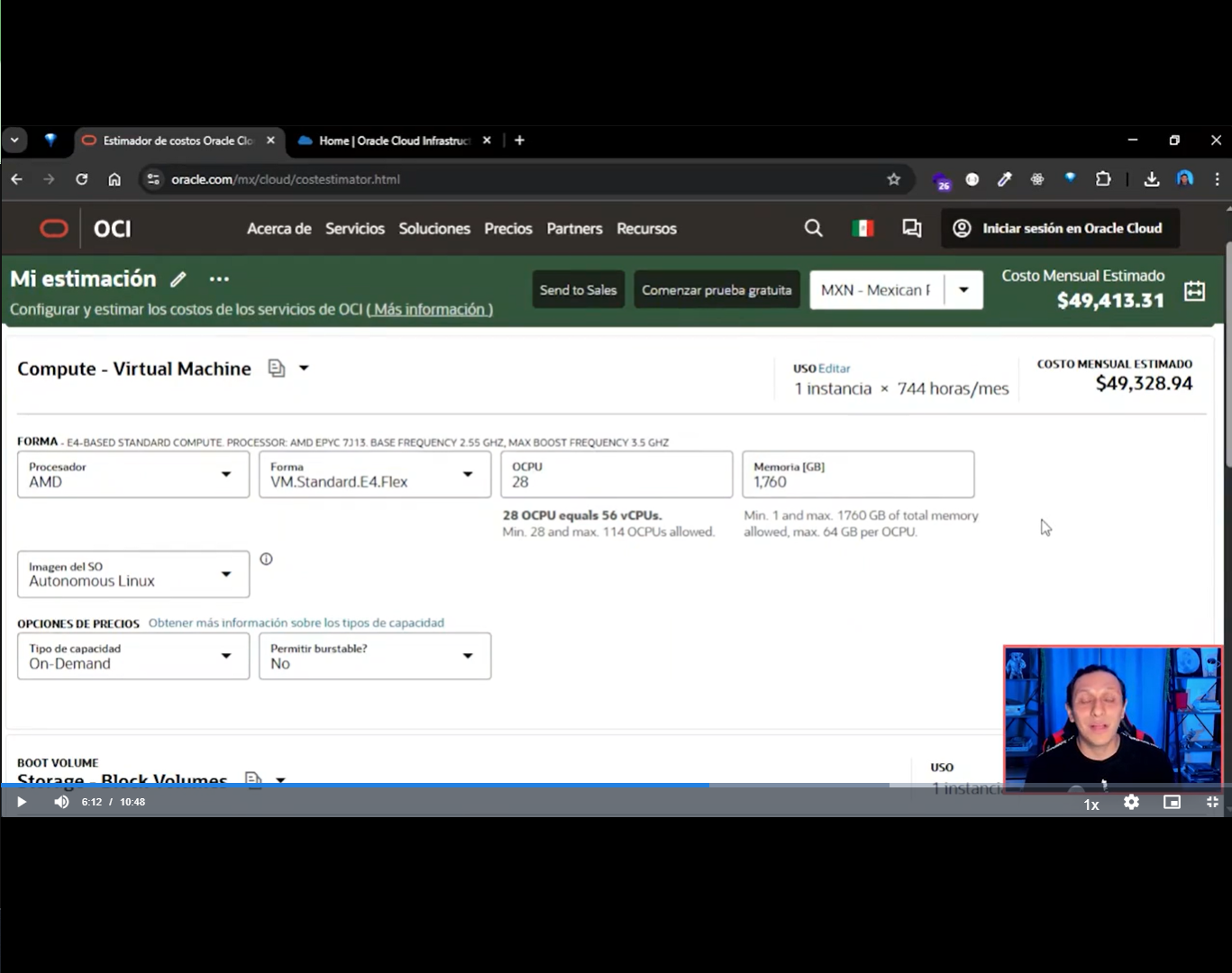Image resolution: width=1232 pixels, height=973 pixels.
Task: Open the Extensions puzzle-piece menu
Action: coord(1103,179)
